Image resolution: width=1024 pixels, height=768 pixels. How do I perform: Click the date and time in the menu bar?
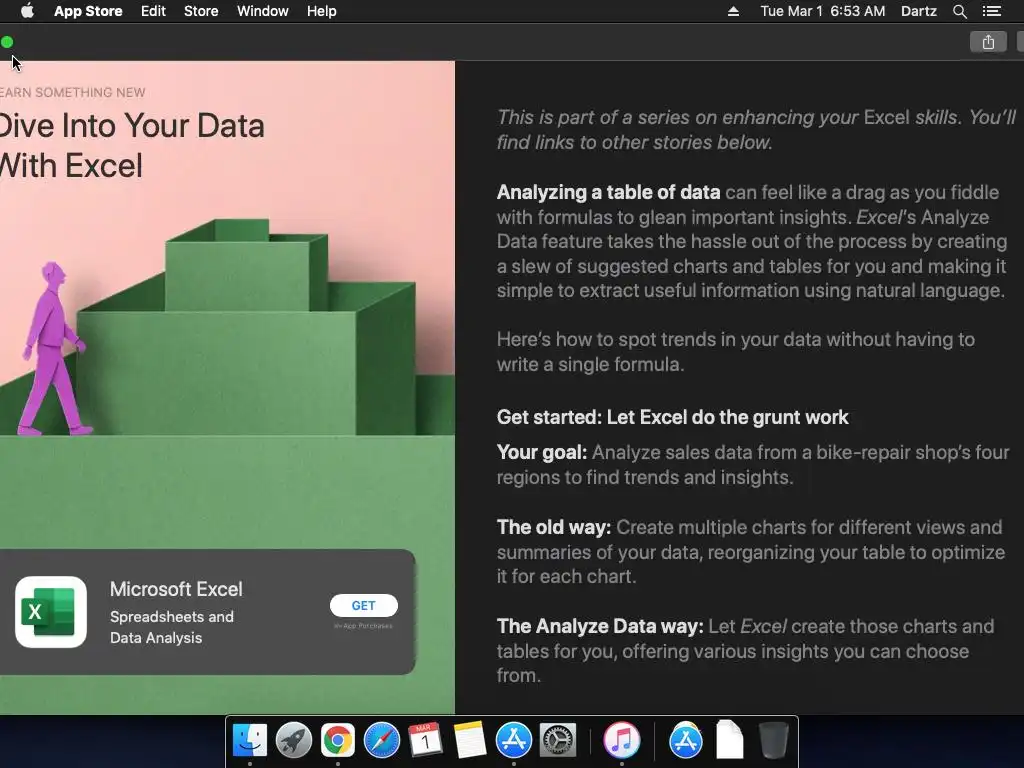point(823,11)
